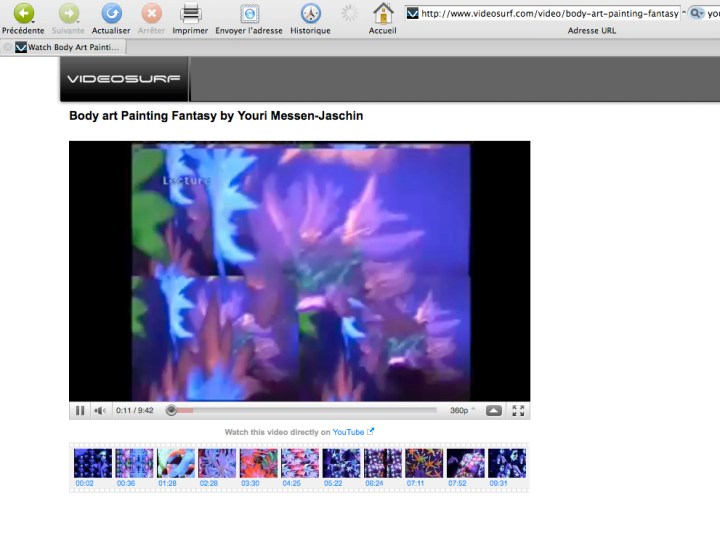Click the Précédente back arrow button

22,14
